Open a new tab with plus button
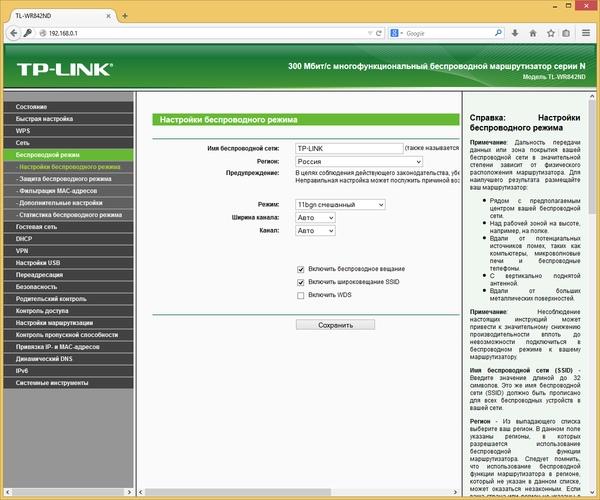 pos(125,16)
